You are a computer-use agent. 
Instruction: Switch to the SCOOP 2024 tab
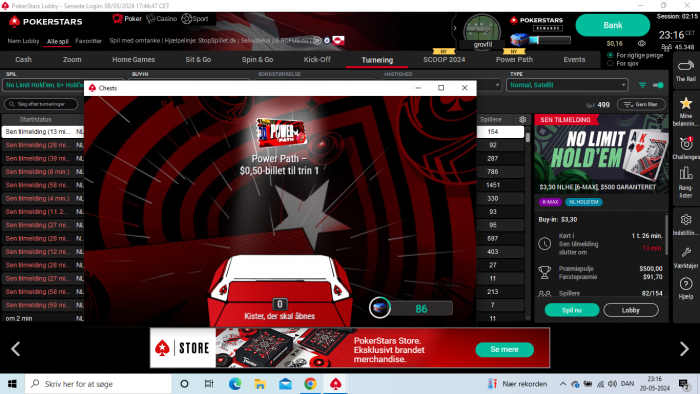(x=444, y=59)
